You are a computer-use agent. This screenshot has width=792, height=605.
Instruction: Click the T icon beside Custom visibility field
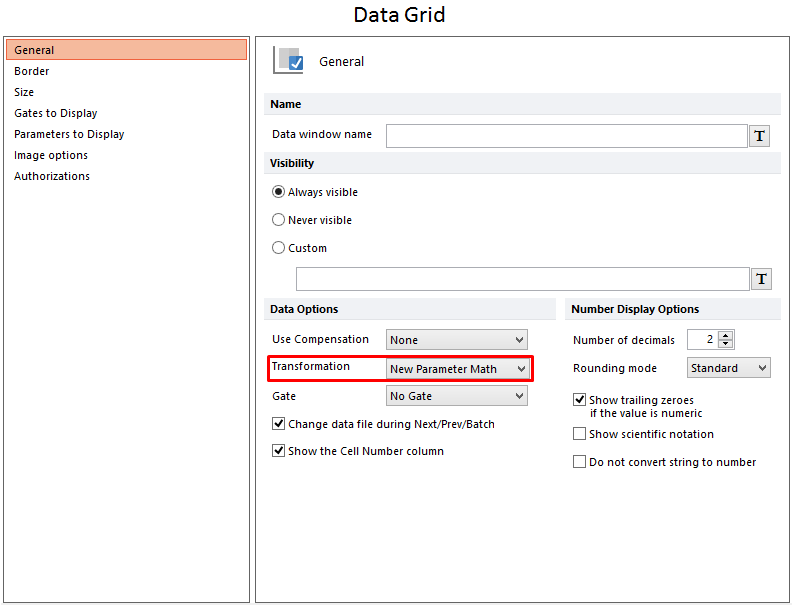(x=760, y=279)
